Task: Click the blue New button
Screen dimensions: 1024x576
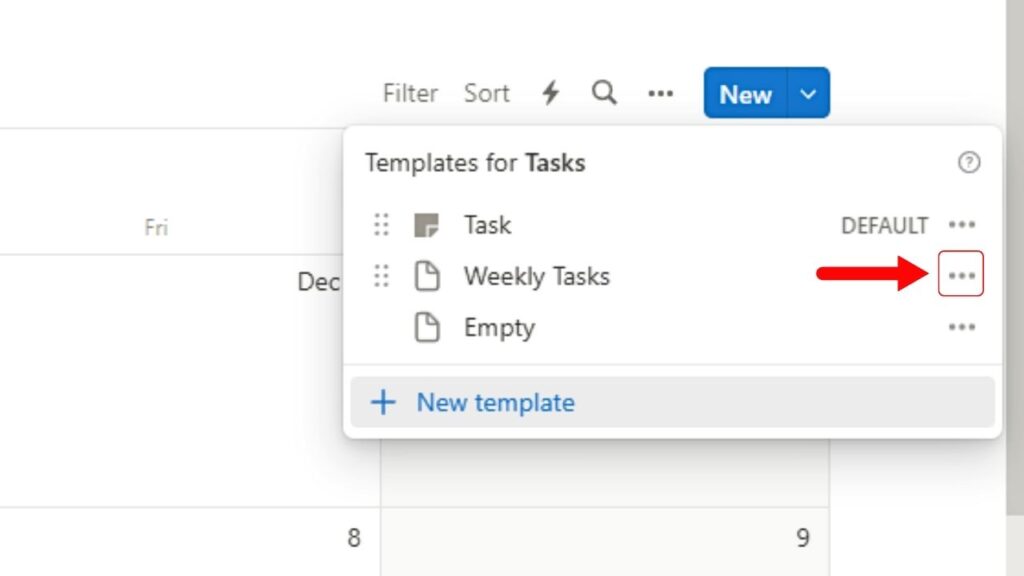Action: coord(745,94)
